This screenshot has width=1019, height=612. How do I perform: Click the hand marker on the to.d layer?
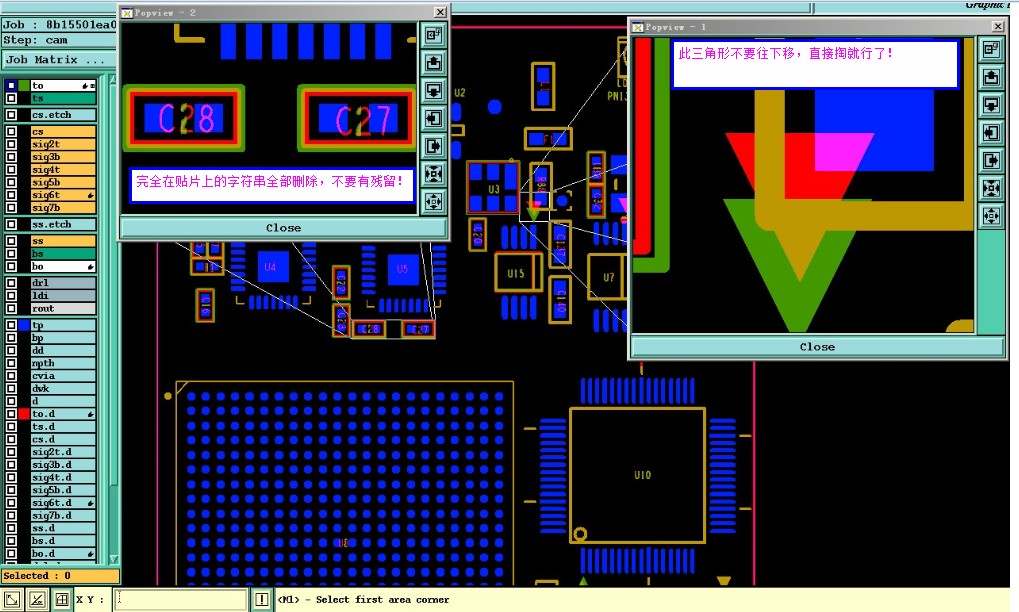[x=90, y=414]
